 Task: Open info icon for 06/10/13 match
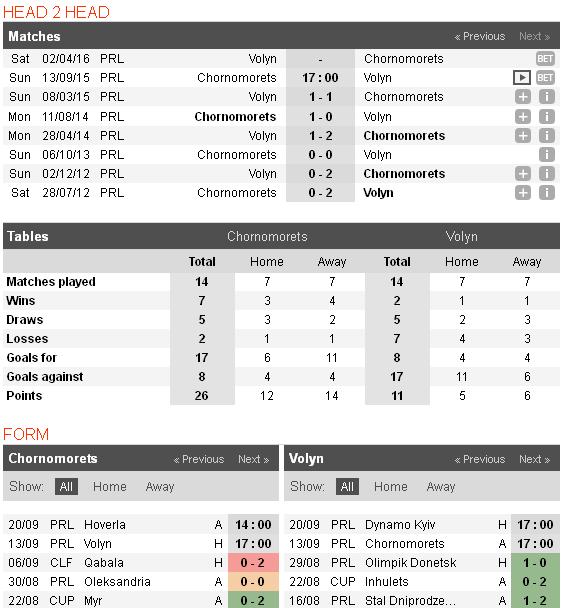tap(547, 154)
